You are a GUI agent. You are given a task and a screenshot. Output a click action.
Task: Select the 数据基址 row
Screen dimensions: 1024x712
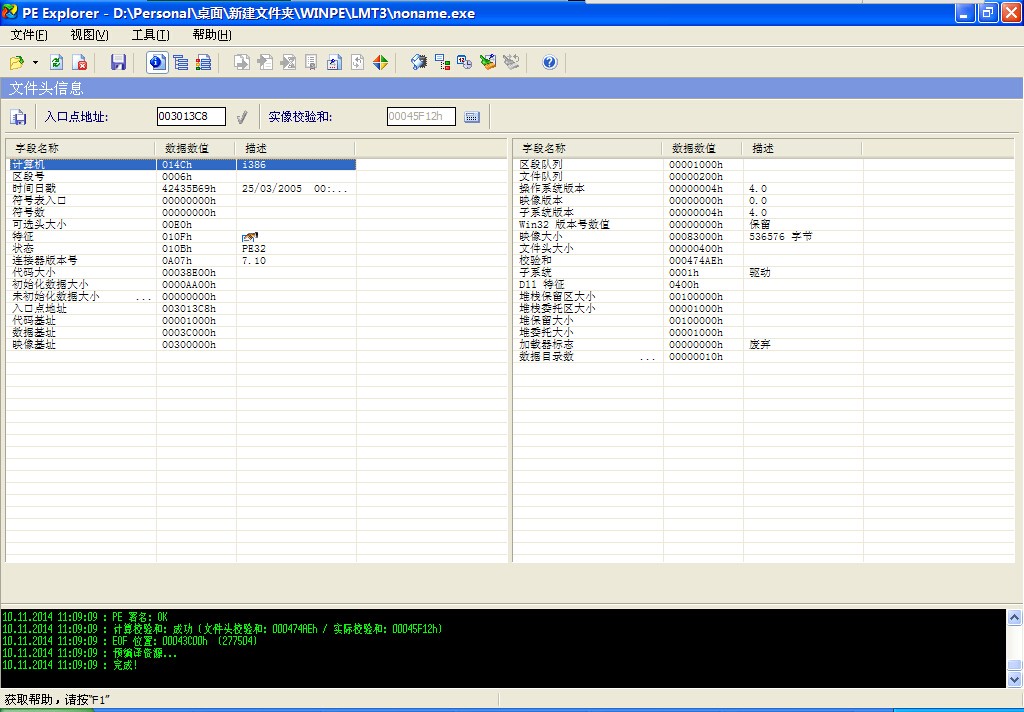[x=182, y=332]
